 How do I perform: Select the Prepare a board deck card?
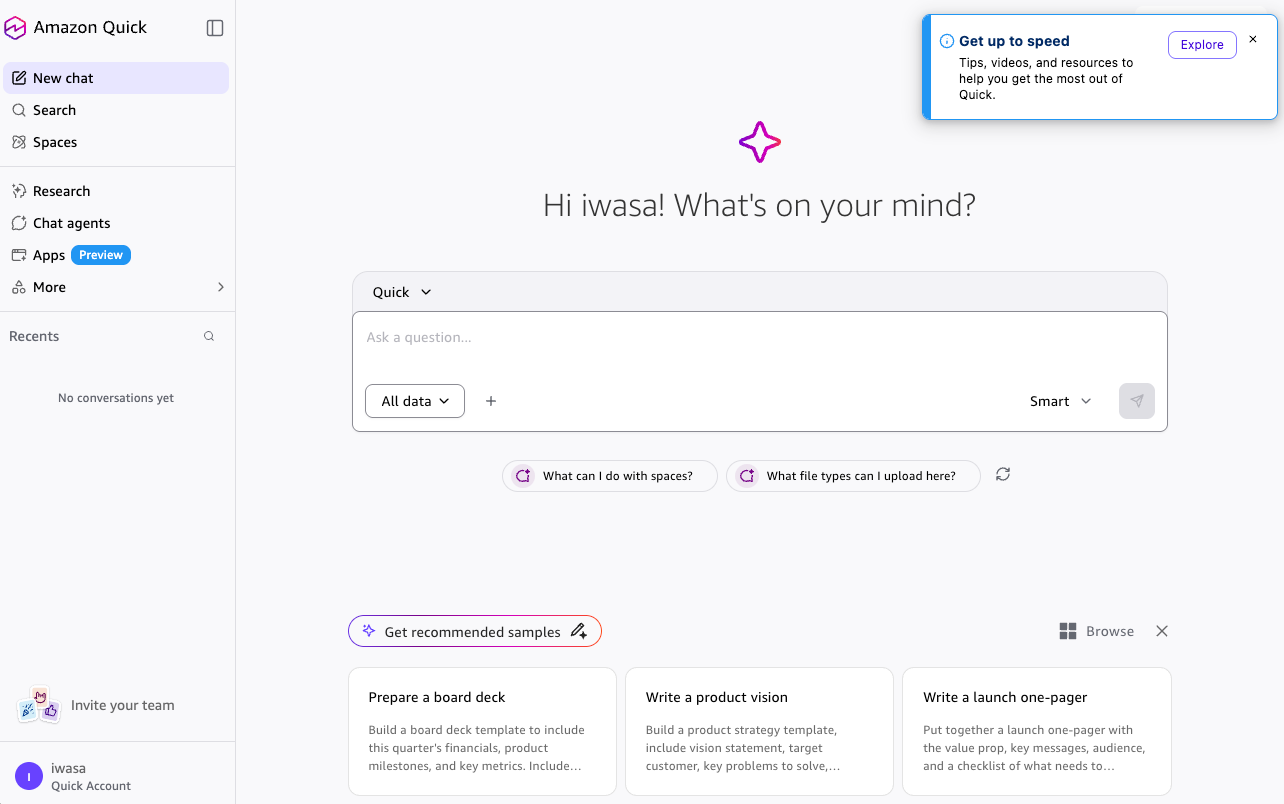point(482,731)
